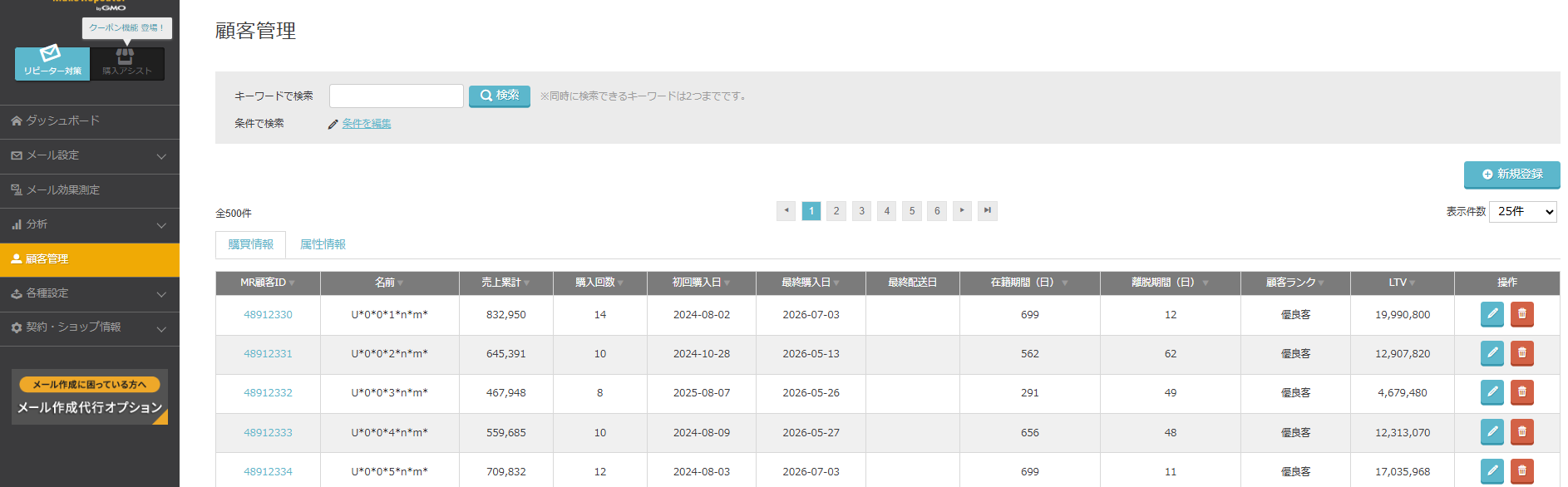
Task: Open the 表示件数 25件 dropdown
Action: pos(1522,212)
